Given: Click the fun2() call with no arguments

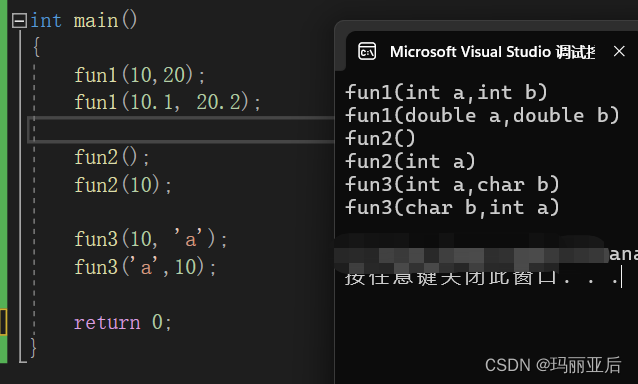Looking at the screenshot, I should (112, 157).
